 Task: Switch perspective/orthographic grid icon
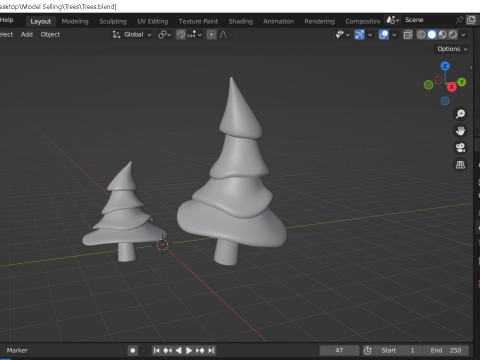click(x=460, y=164)
